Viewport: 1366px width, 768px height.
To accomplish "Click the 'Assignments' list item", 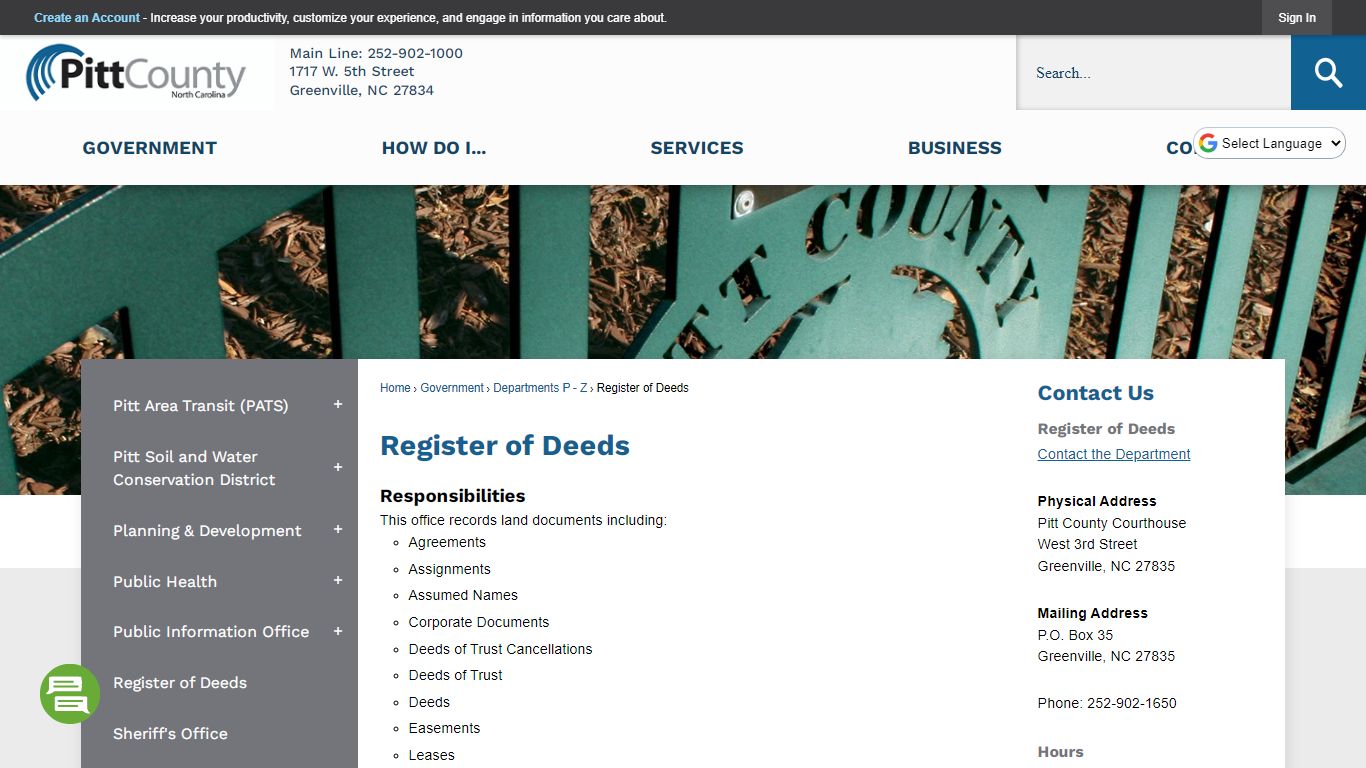I will pyautogui.click(x=449, y=569).
